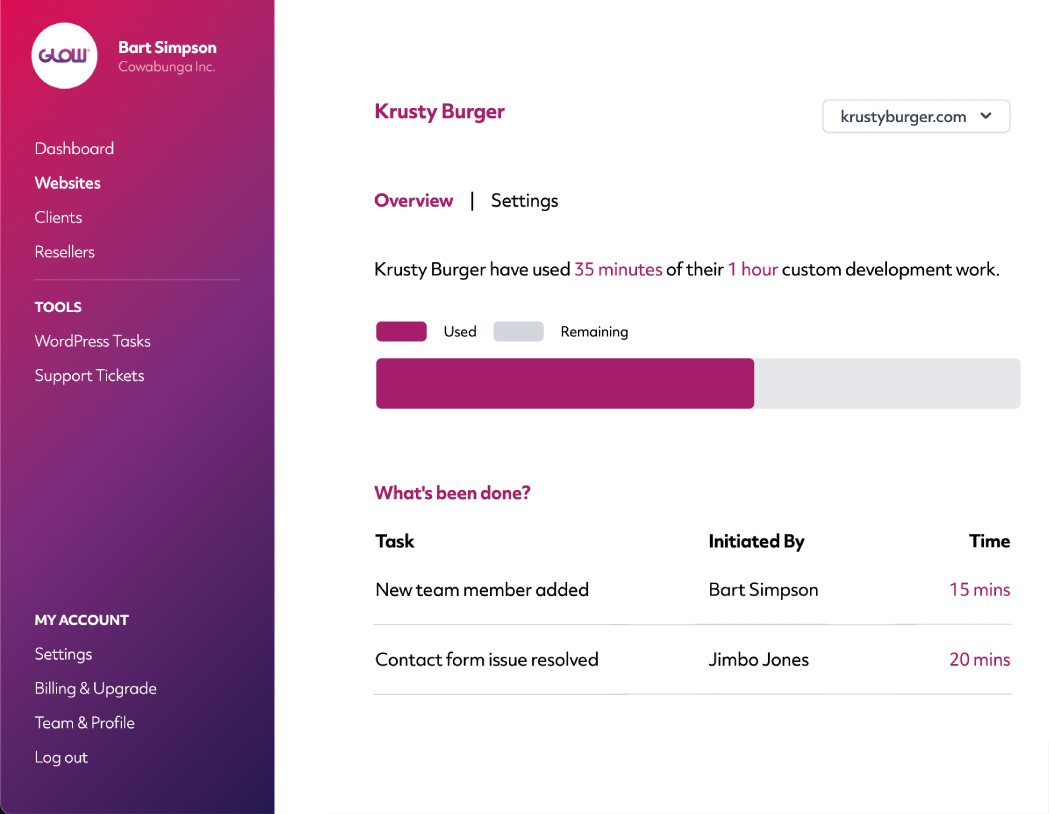The image size is (1049, 814).
Task: Click the Used legend label
Action: (460, 332)
